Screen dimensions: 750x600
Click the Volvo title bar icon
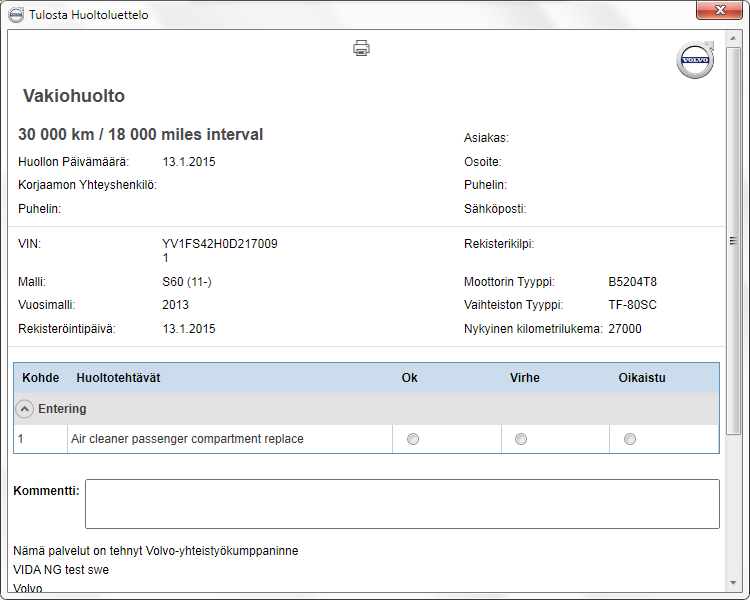[16, 15]
